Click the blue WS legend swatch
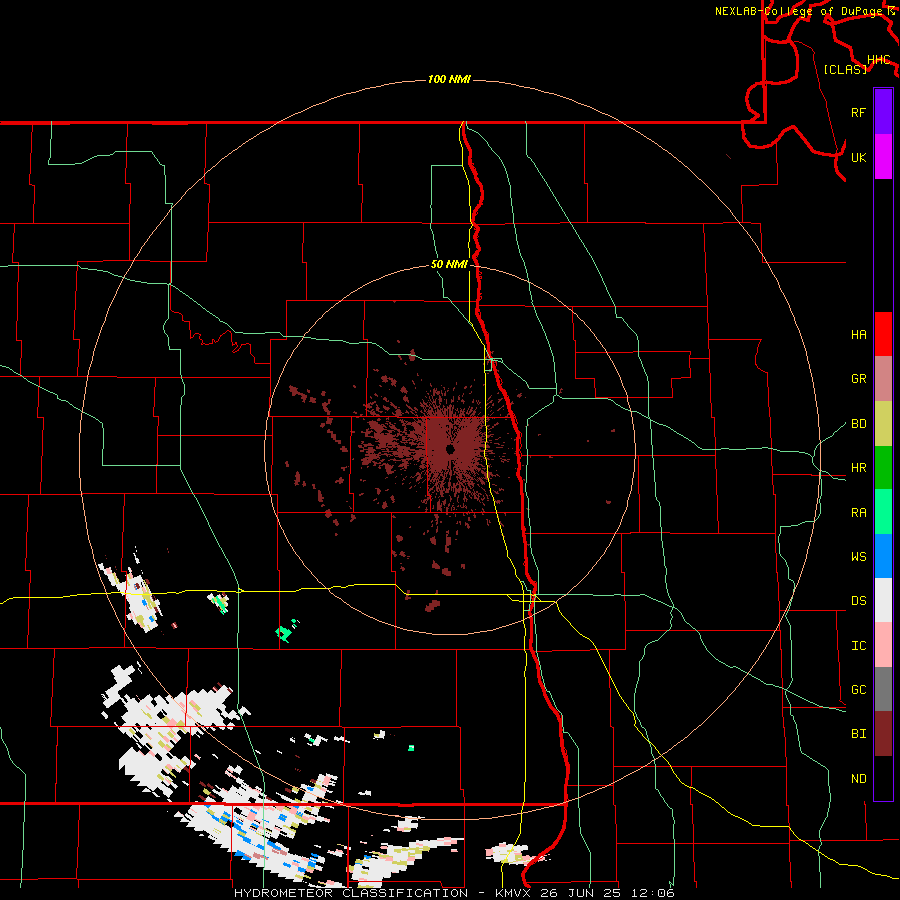900x900 pixels. [x=883, y=556]
